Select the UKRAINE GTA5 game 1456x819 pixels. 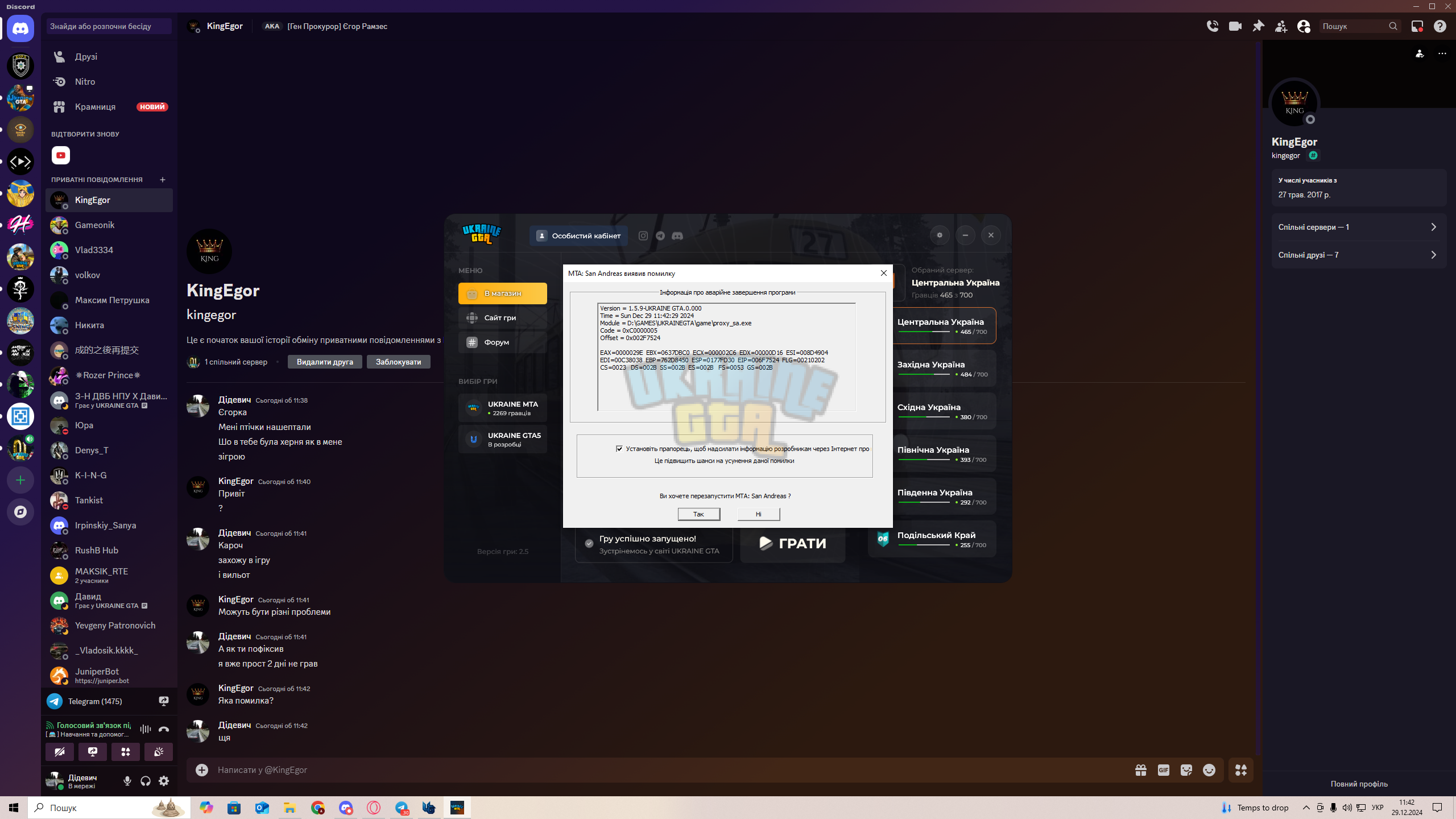click(x=503, y=439)
